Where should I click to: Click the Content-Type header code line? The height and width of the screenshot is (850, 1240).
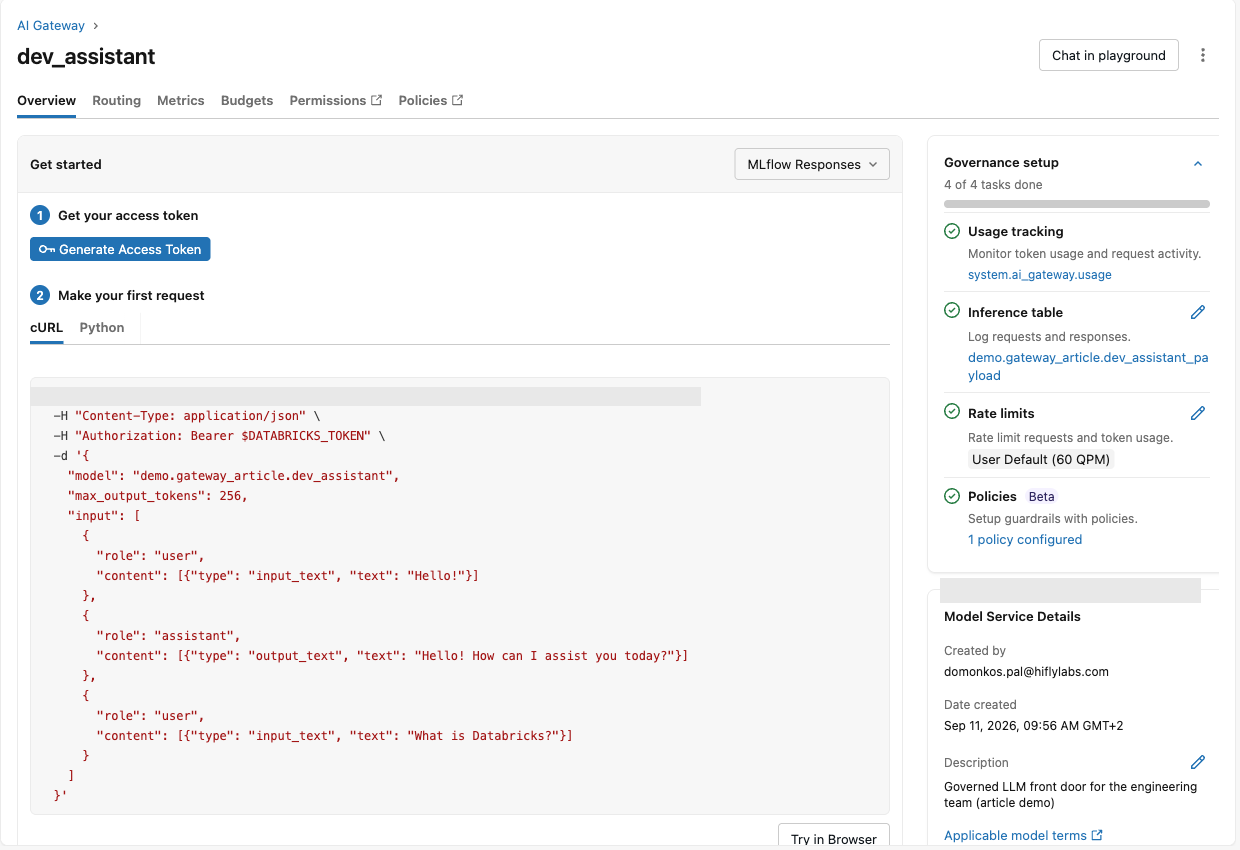187,416
